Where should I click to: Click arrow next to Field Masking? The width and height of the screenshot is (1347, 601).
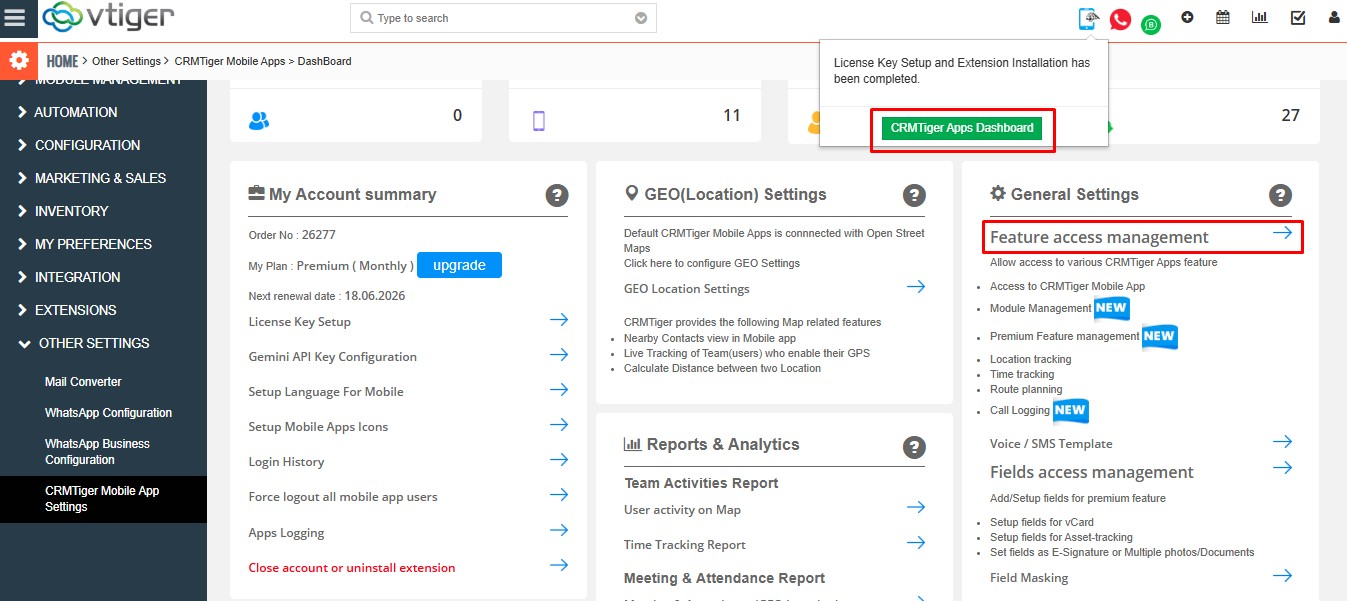click(1282, 576)
